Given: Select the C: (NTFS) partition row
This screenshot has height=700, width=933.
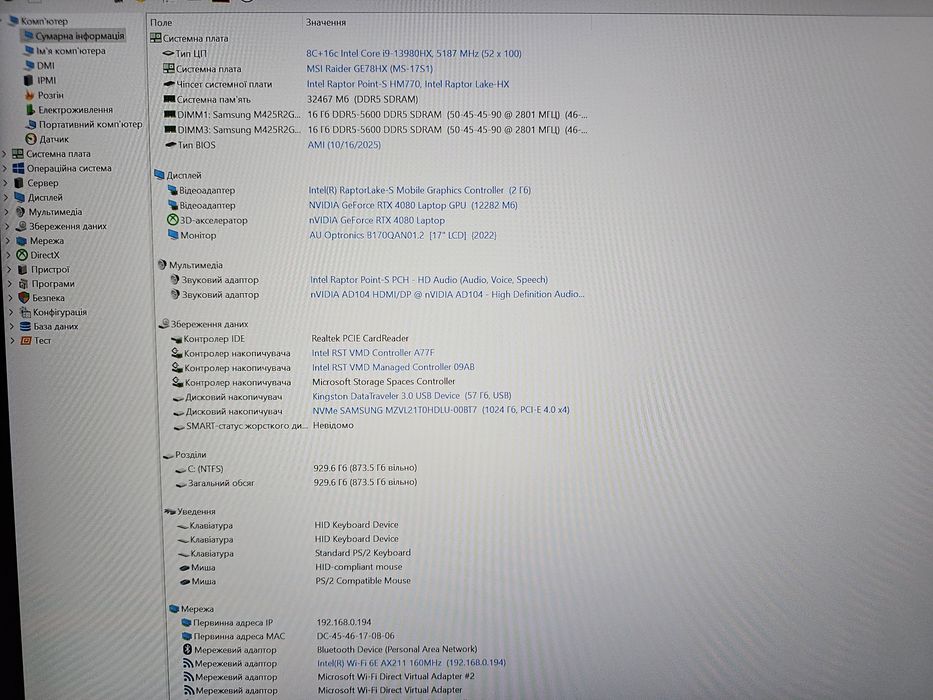Looking at the screenshot, I should (296, 468).
